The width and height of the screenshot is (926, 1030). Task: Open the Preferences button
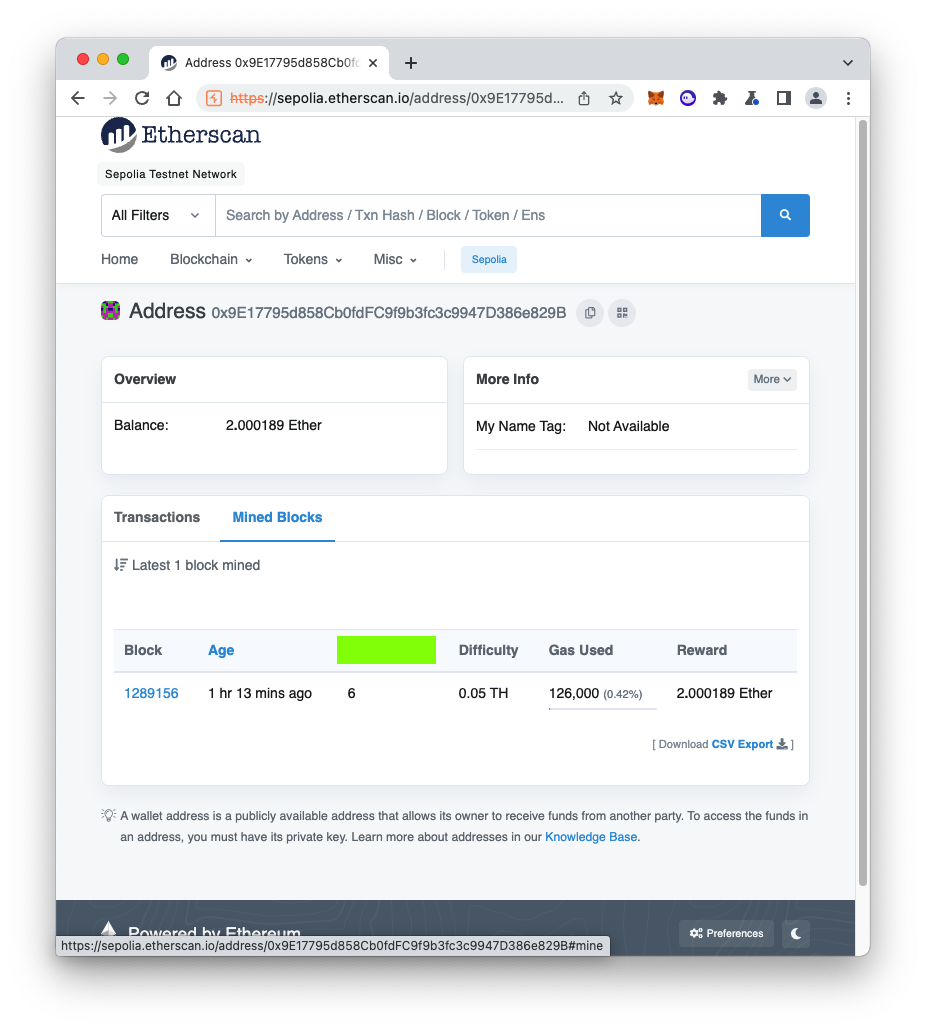coord(726,933)
